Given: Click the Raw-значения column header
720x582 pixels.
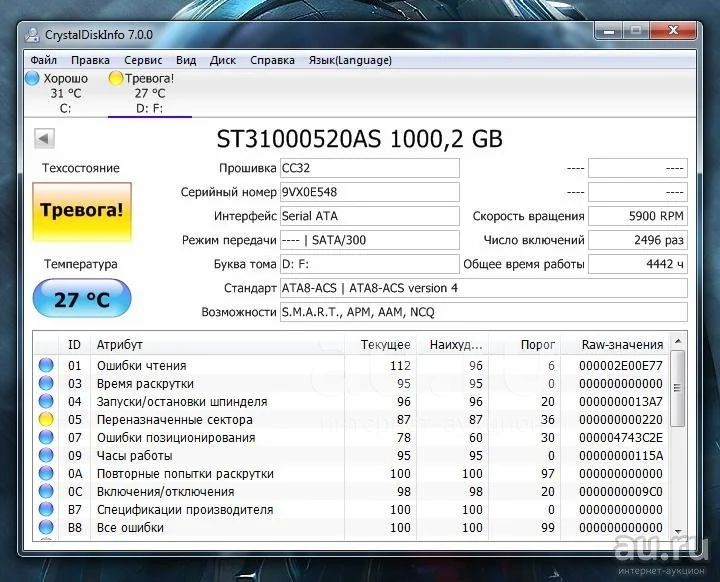Looking at the screenshot, I should tap(615, 345).
